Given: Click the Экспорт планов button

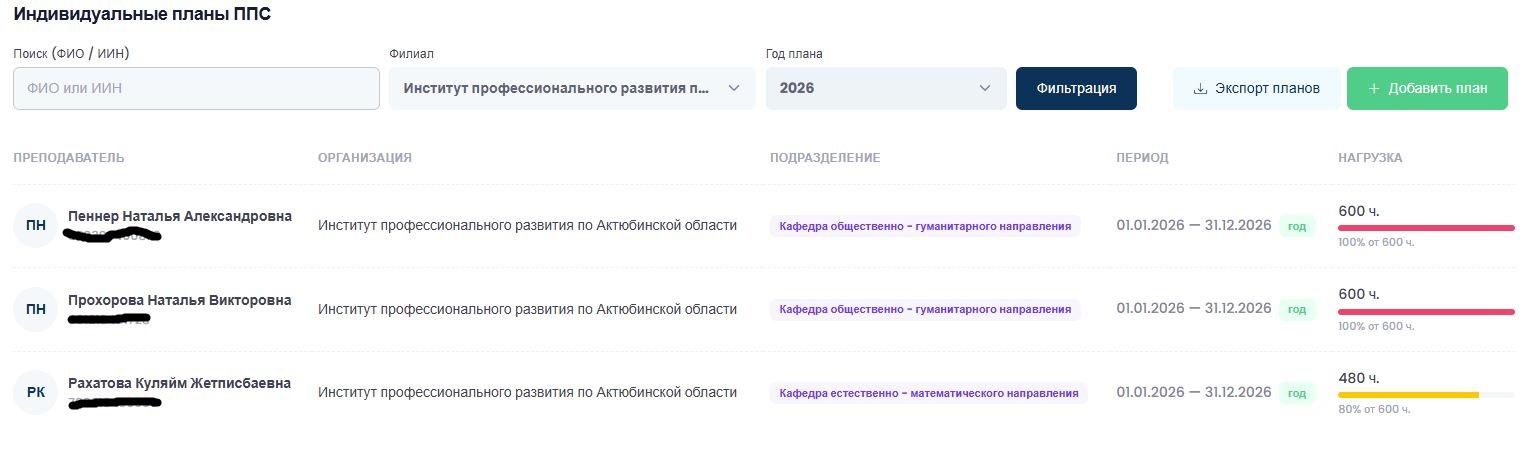Looking at the screenshot, I should 1256,88.
